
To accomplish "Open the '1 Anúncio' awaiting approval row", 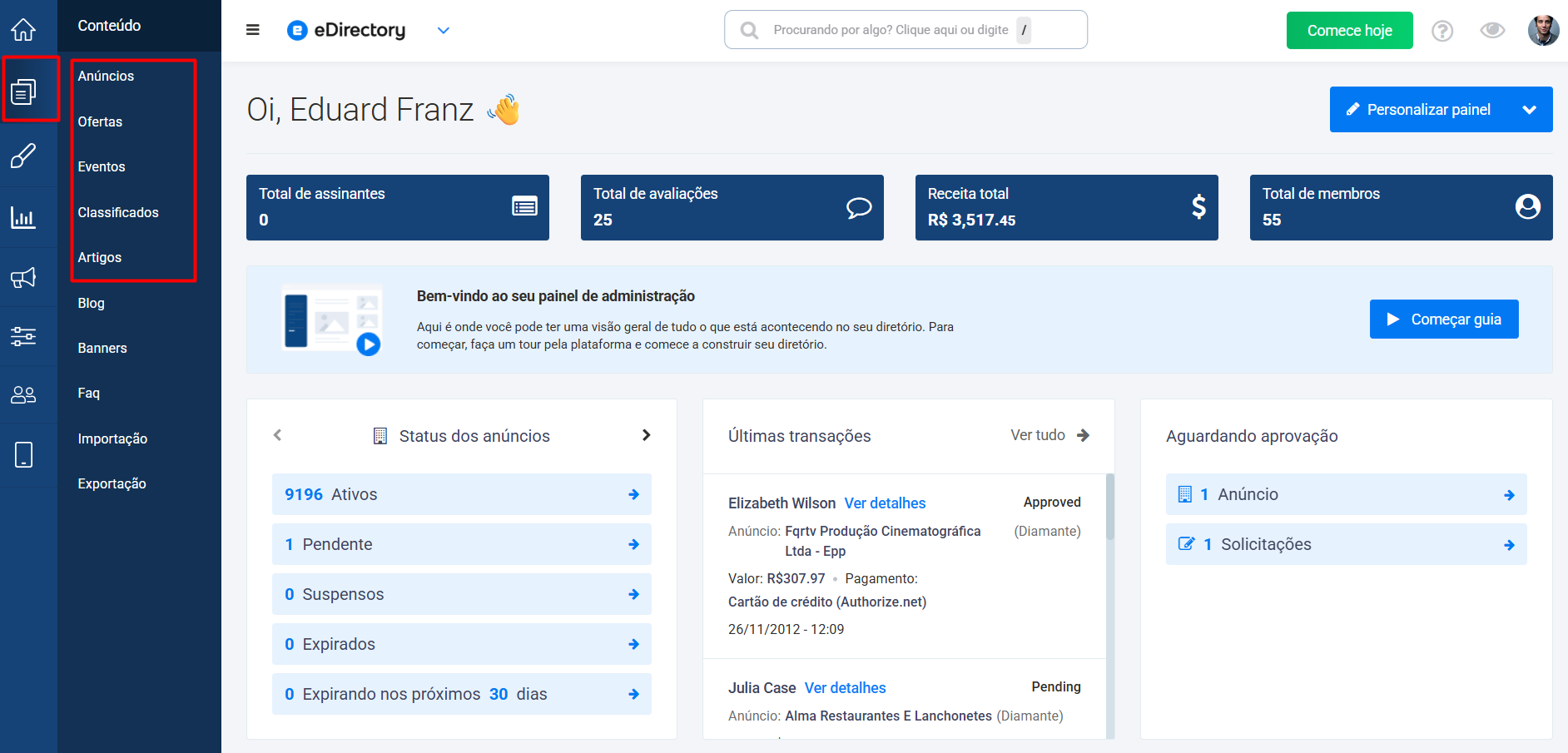I will tap(1347, 494).
